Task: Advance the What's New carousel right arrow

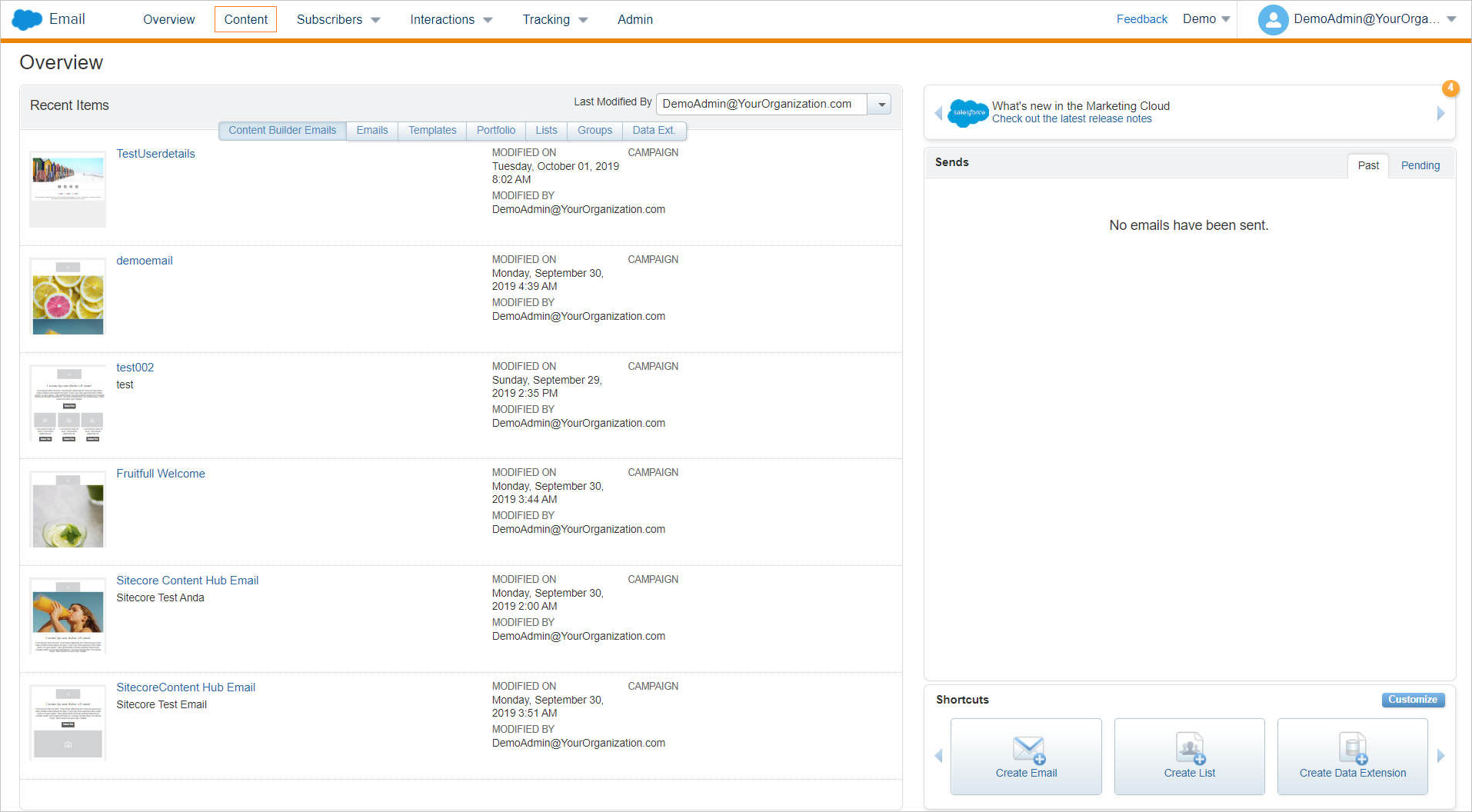Action: 1440,112
